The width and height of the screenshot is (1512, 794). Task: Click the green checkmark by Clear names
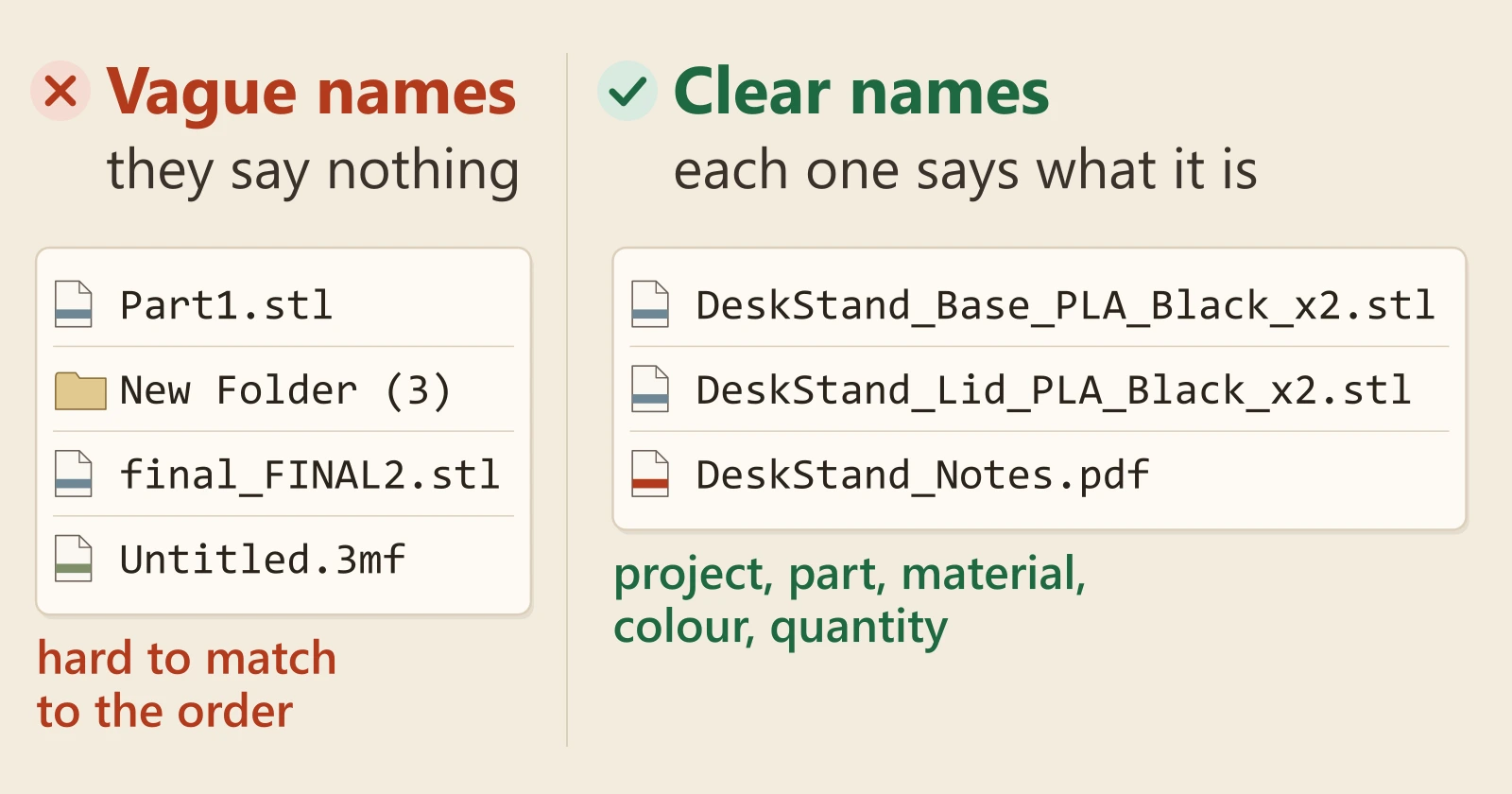(627, 91)
